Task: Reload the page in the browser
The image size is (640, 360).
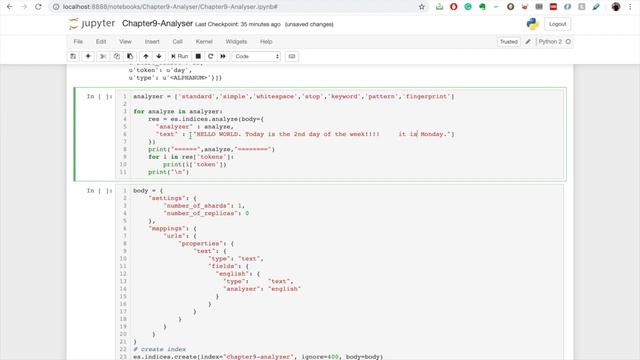Action: point(38,7)
